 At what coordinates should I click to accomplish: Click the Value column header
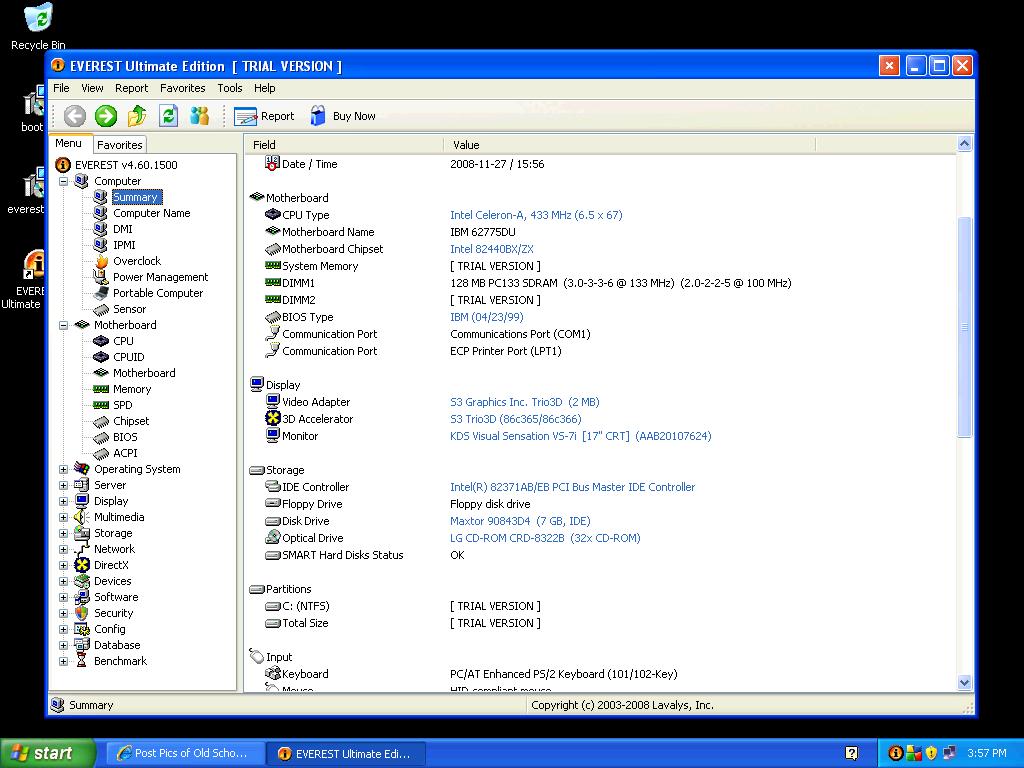[630, 145]
